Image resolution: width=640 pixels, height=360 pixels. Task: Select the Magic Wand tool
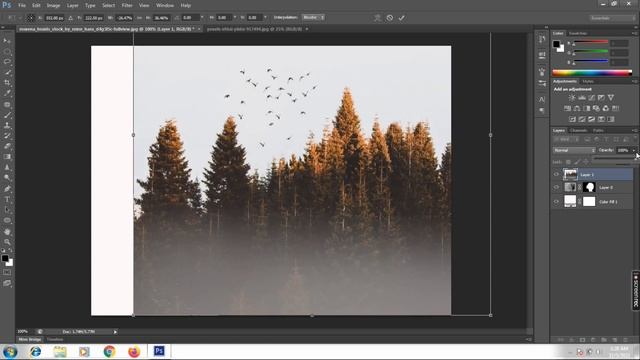pyautogui.click(x=7, y=73)
